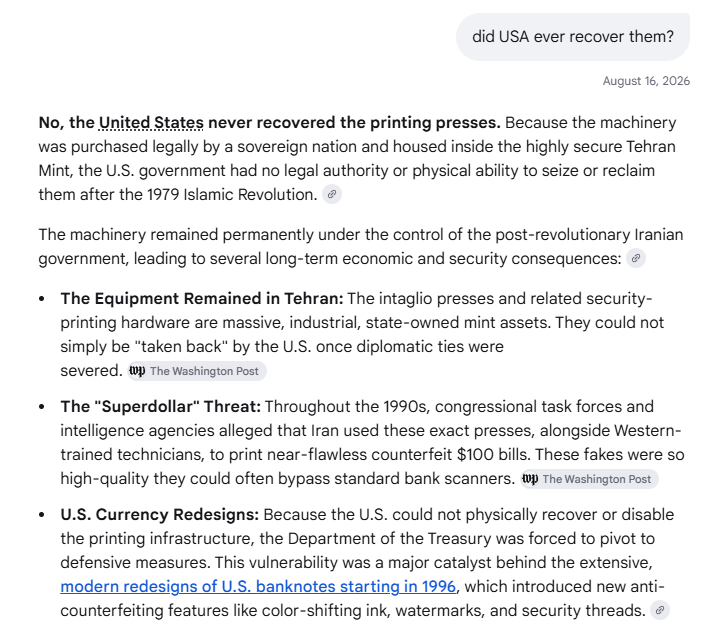Screen dimensions: 704x643
Task: Click the bullet marker beside "The Equipment Remained"
Action: [42, 299]
